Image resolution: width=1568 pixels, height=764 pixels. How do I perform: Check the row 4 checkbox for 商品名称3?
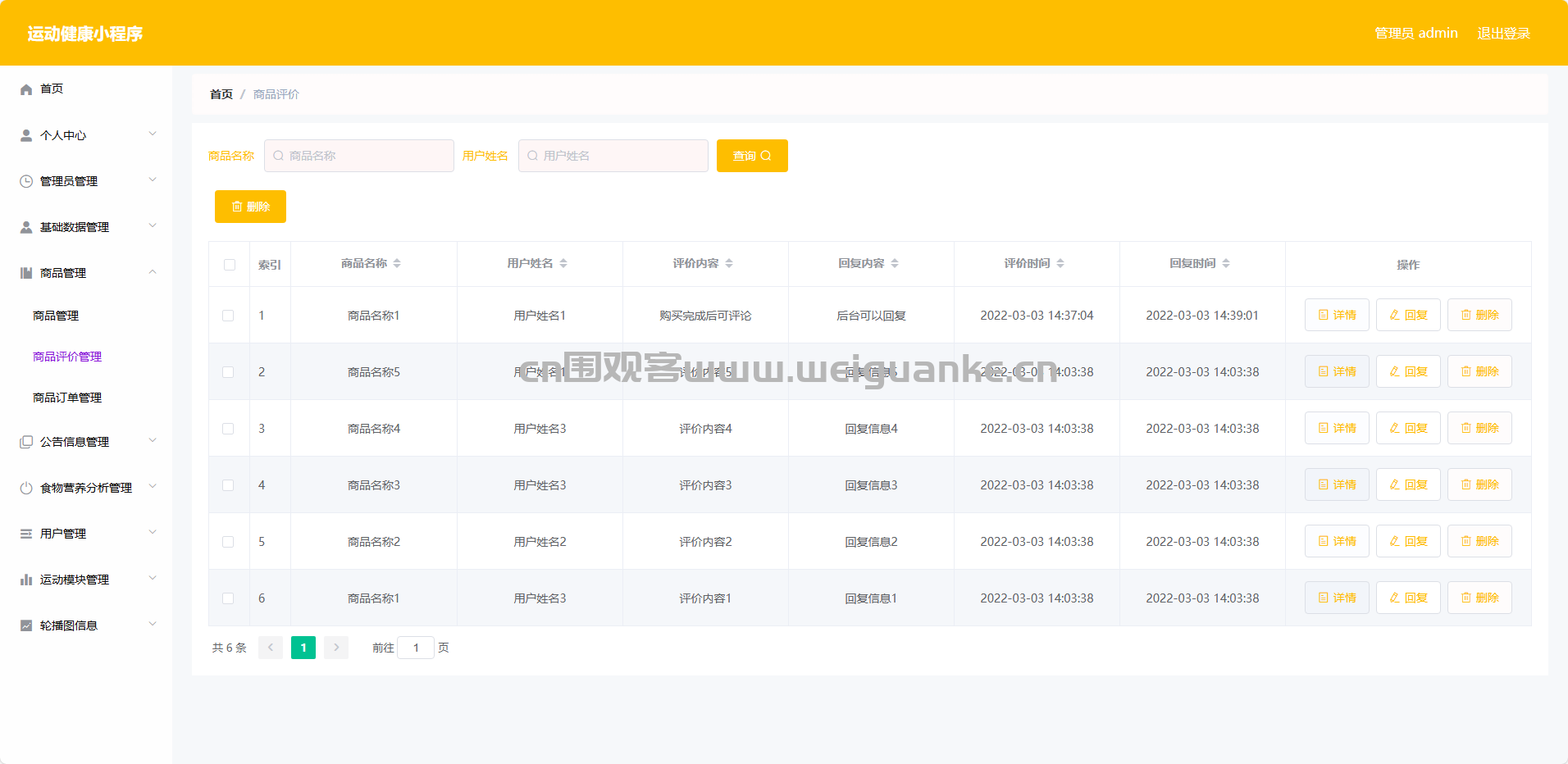(228, 485)
